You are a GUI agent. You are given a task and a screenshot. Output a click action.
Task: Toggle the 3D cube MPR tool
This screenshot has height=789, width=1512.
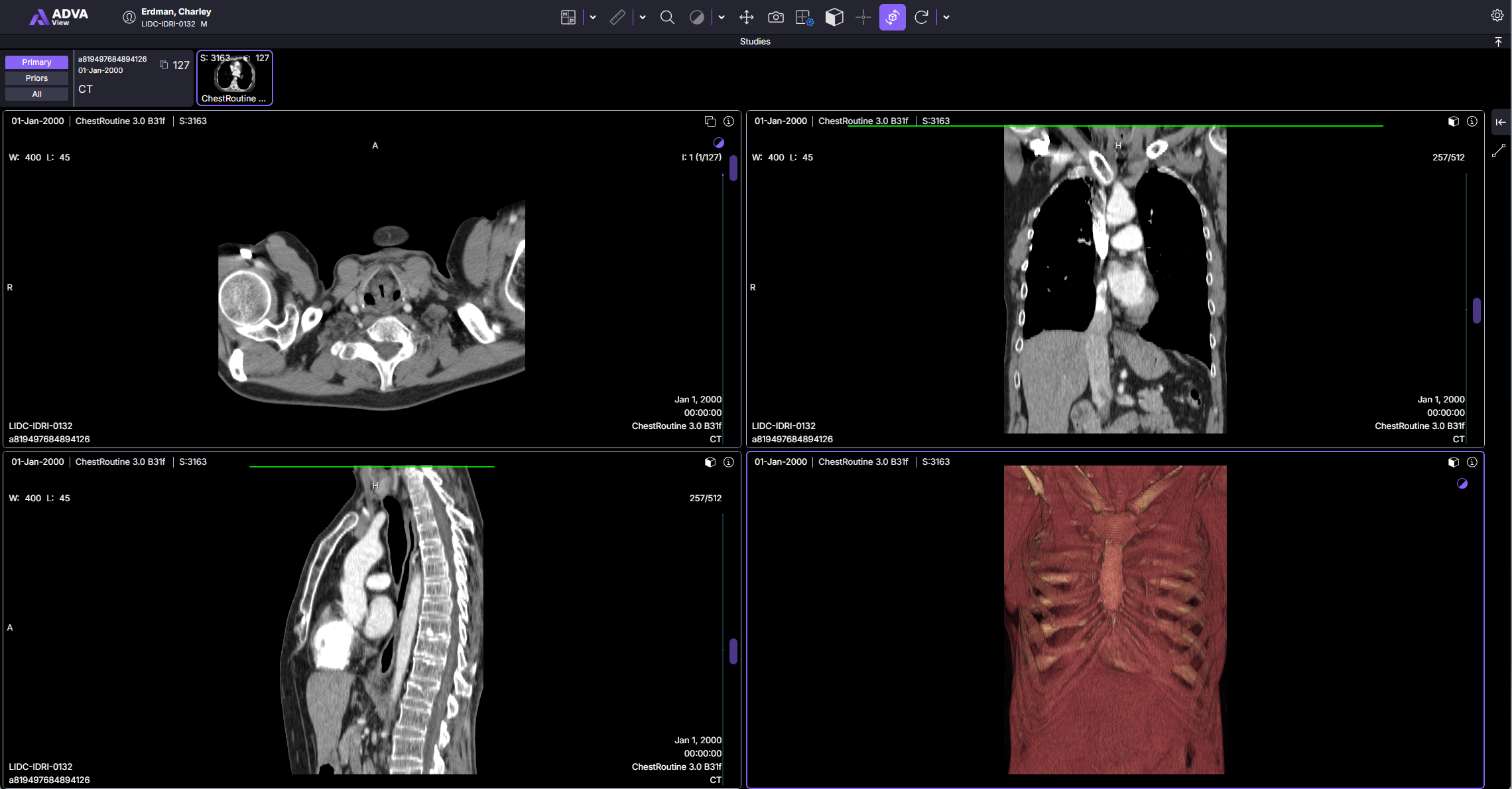pyautogui.click(x=834, y=17)
